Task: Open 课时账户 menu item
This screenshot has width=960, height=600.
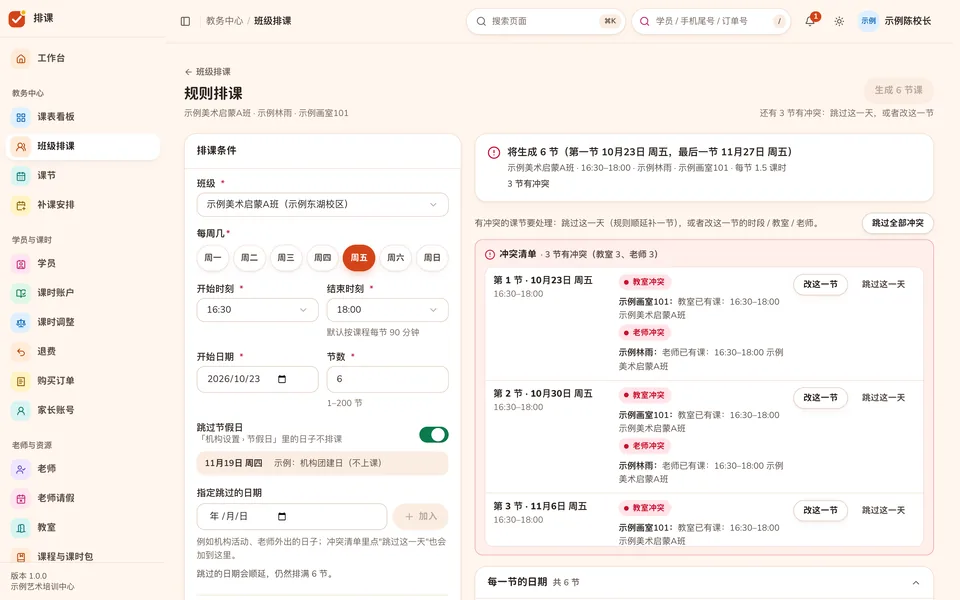Action: (x=83, y=293)
